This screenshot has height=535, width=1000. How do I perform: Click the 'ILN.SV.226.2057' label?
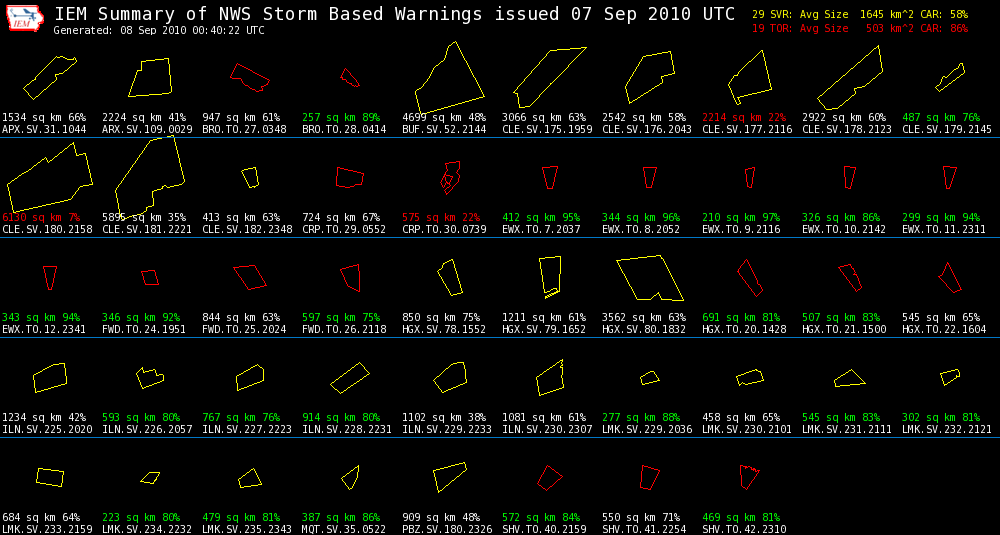147,430
